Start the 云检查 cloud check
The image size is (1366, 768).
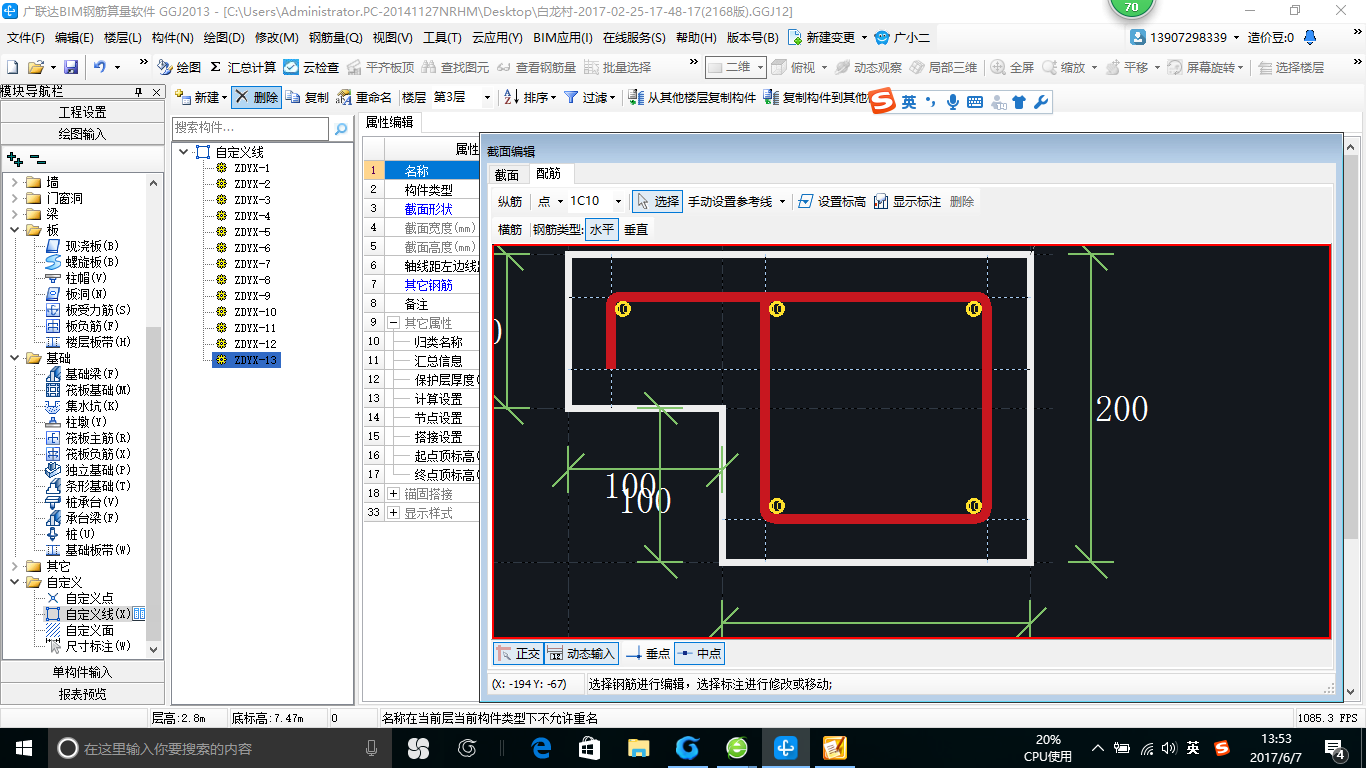311,67
